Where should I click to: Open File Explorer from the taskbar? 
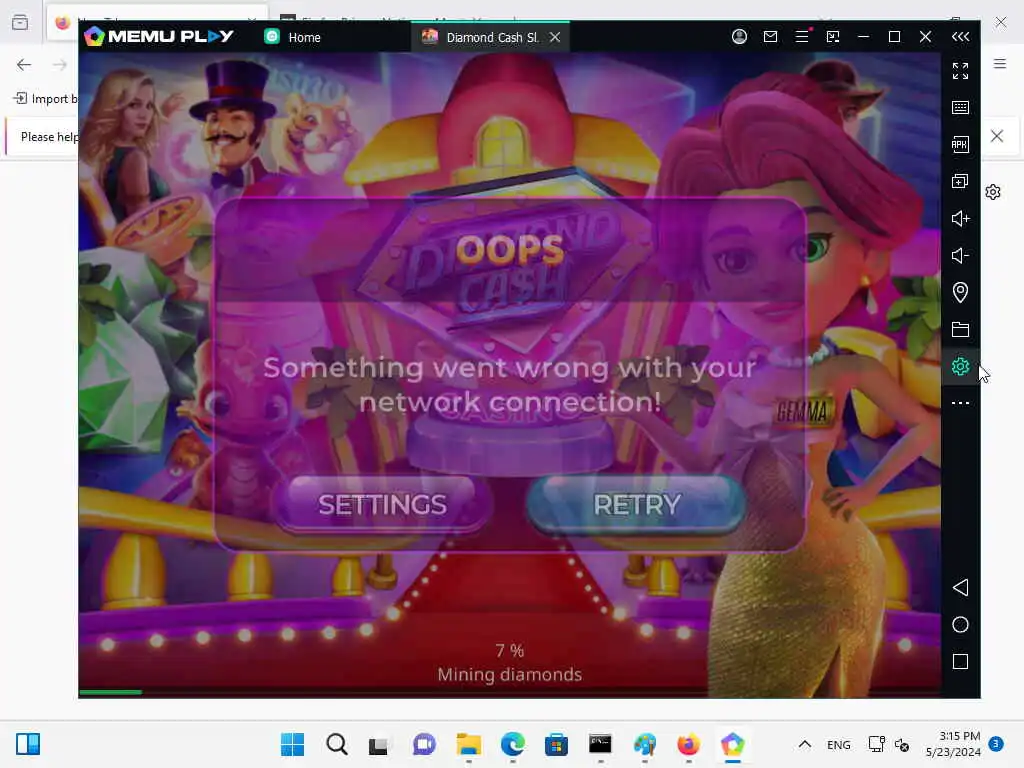tap(468, 744)
